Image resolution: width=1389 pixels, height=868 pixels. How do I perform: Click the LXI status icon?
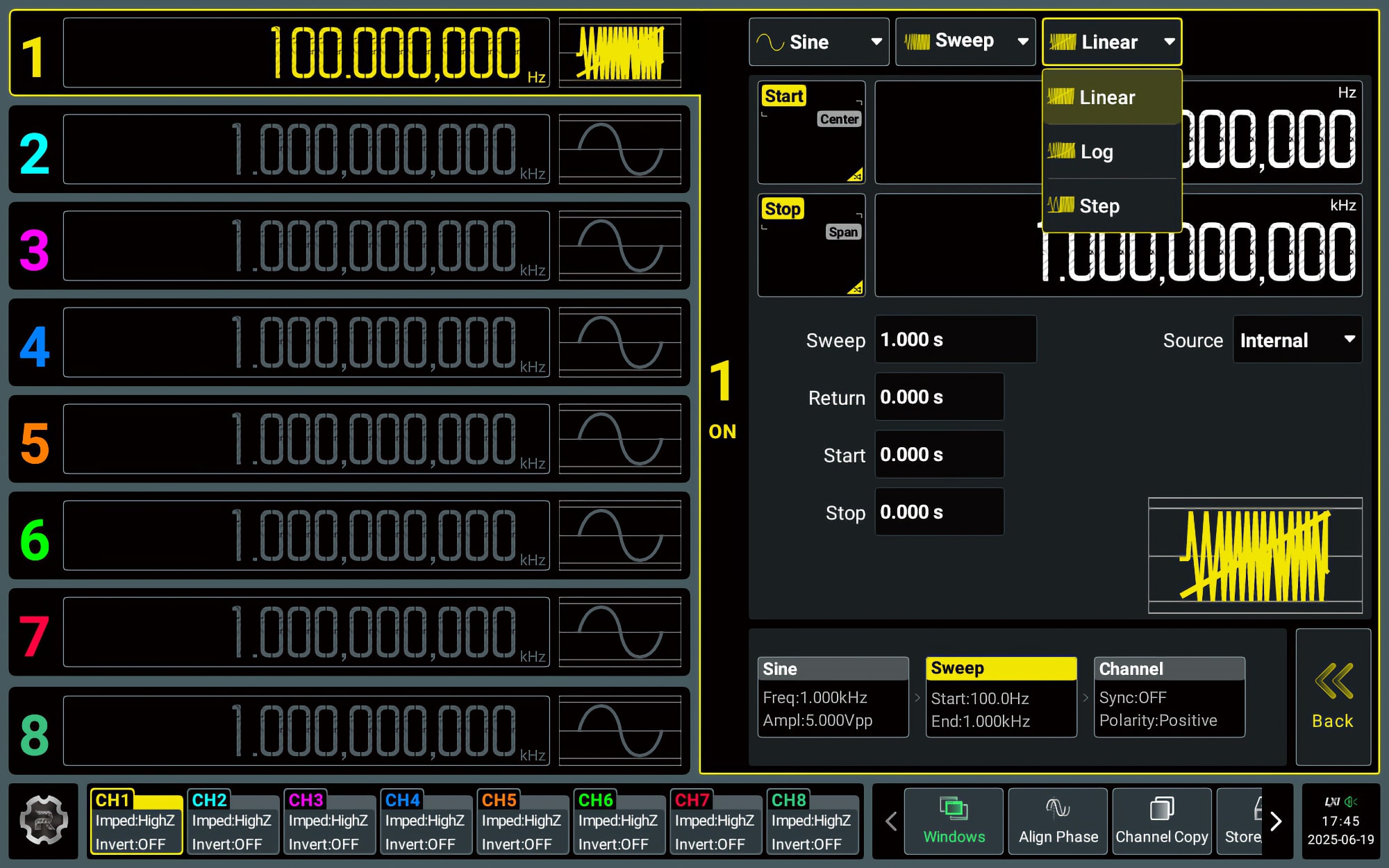1331,802
